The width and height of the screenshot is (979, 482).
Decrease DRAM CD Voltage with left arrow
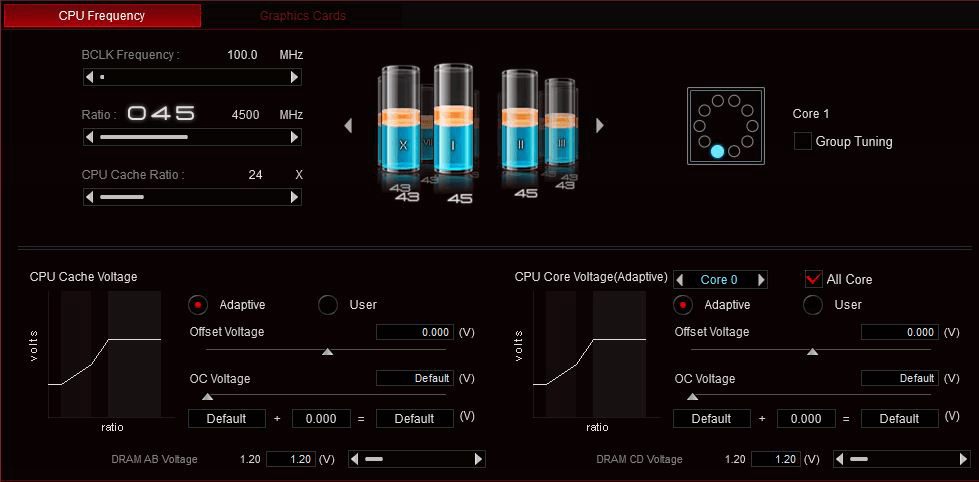840,459
